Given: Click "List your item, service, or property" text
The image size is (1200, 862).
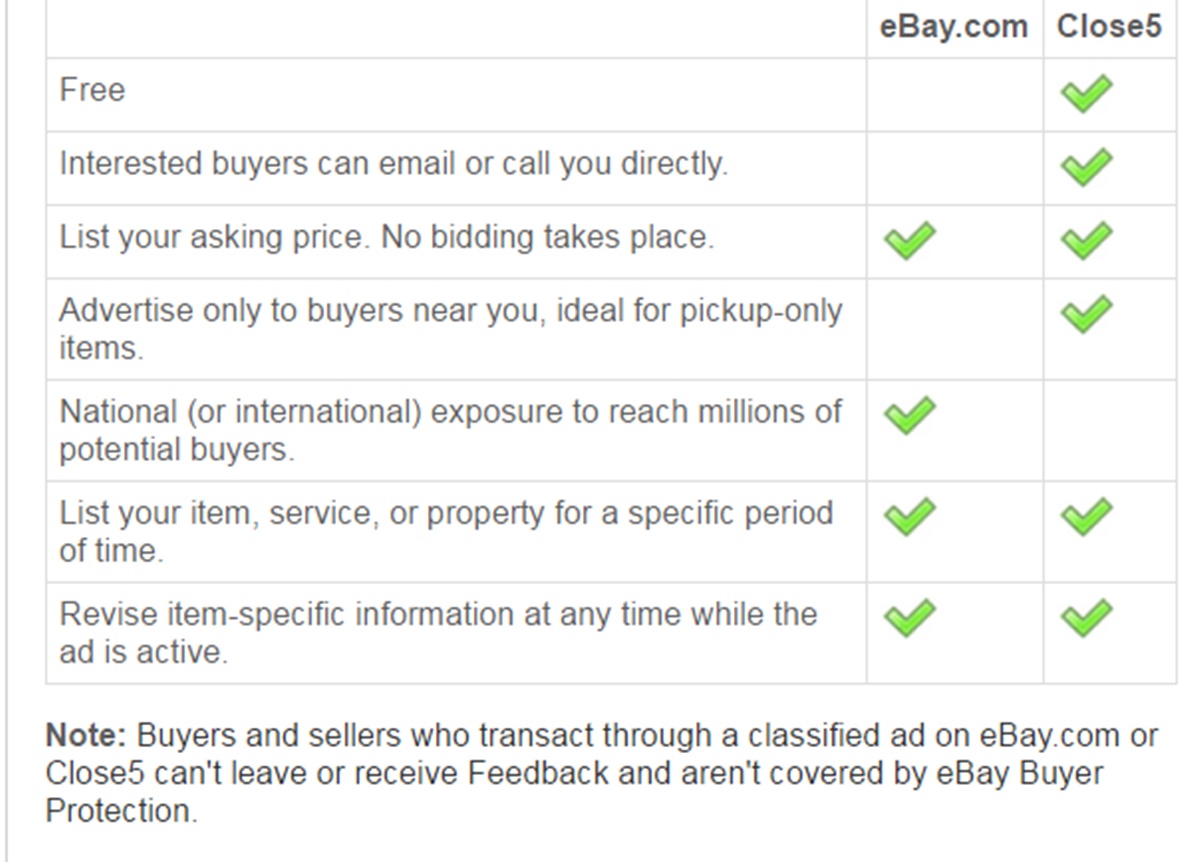Looking at the screenshot, I should click(445, 513).
